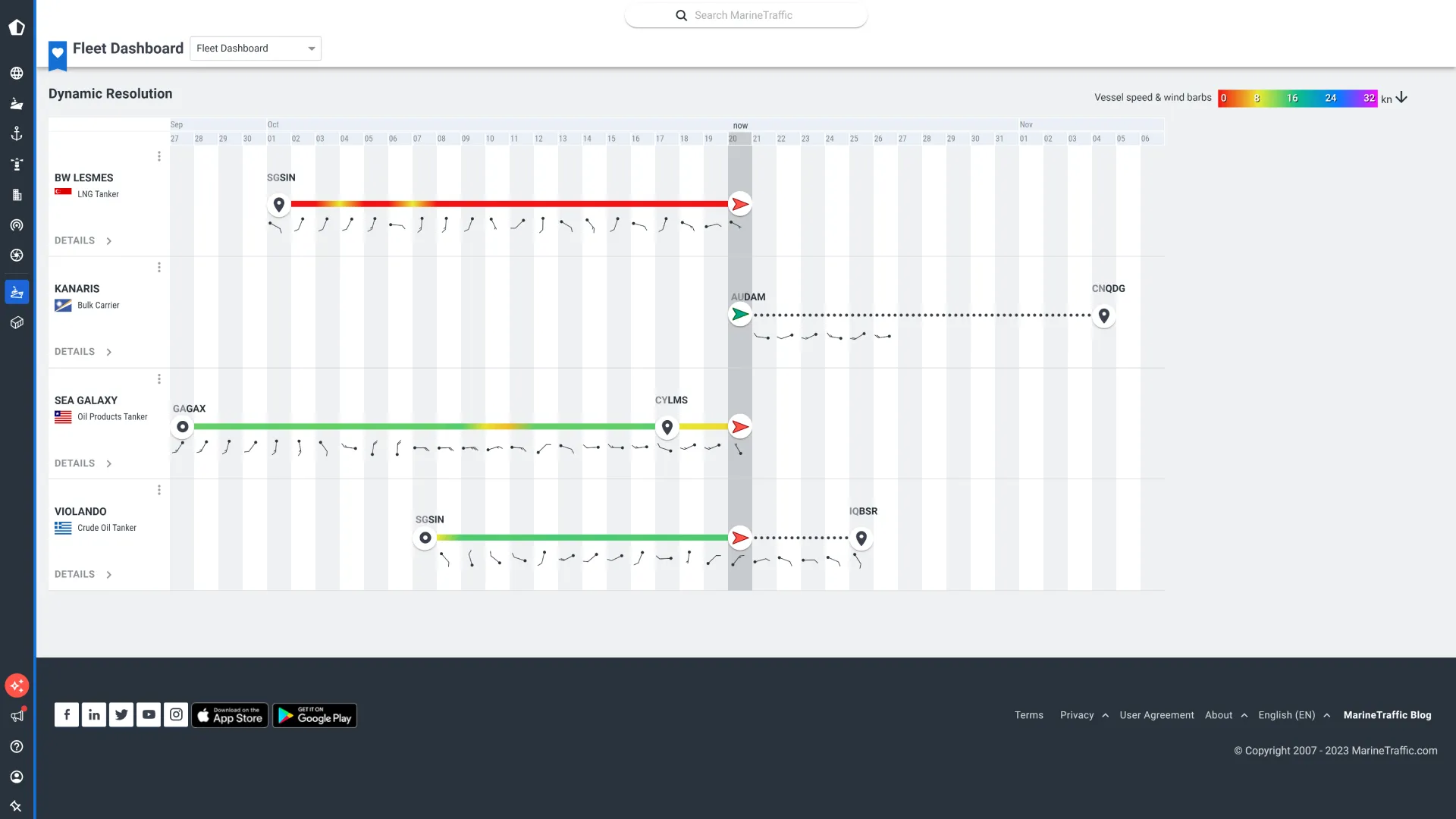Select the Fleet Dashboard ship icon in sidebar
This screenshot has width=1456, height=819.
(x=17, y=291)
